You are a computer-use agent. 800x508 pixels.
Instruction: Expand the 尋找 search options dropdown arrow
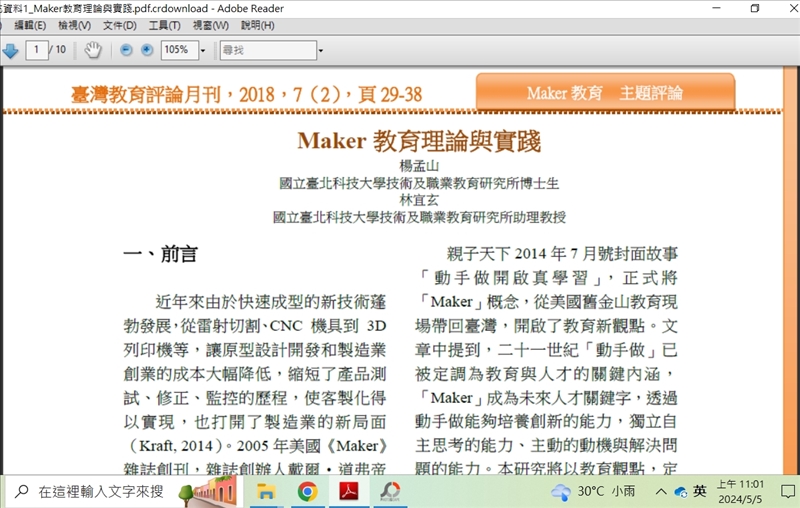point(320,50)
